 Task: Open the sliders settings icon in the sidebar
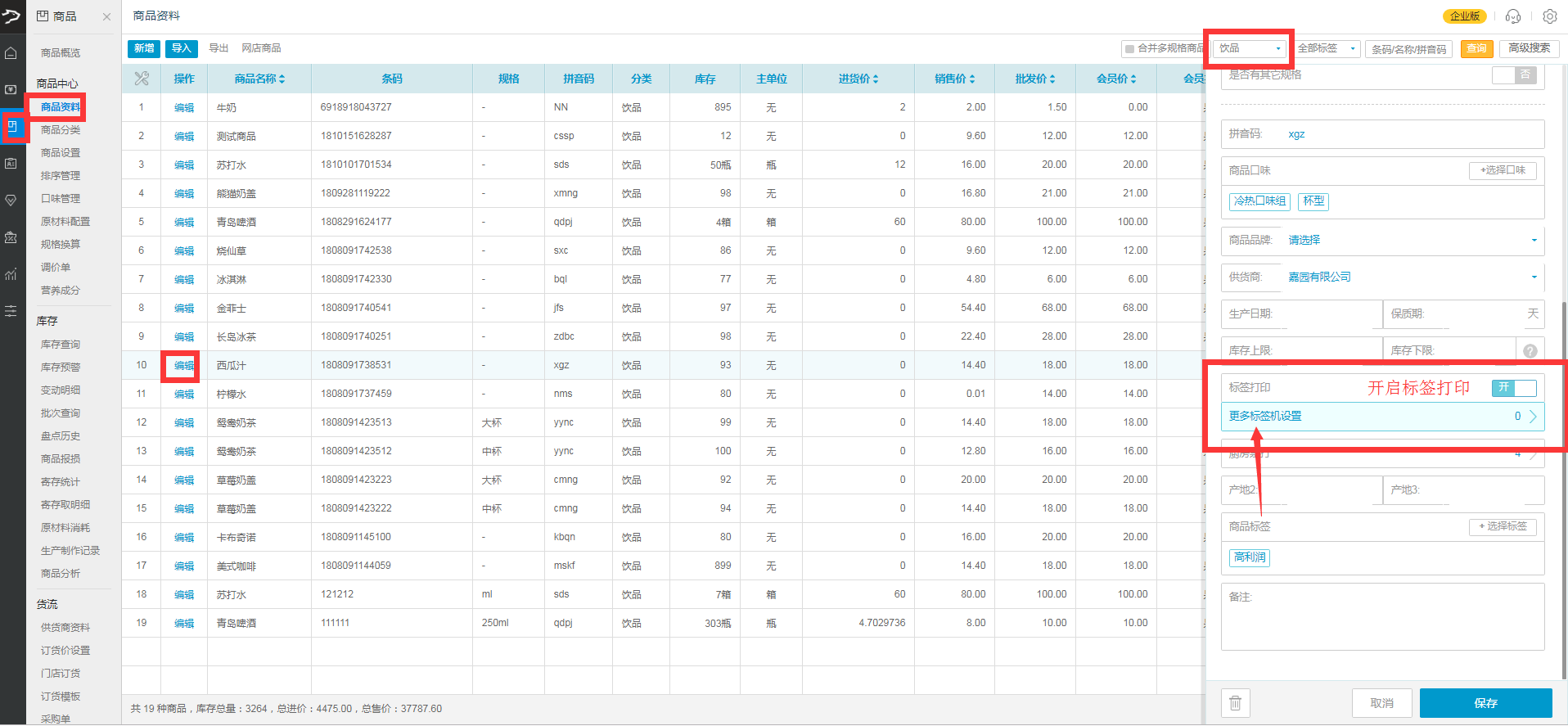pyautogui.click(x=11, y=311)
